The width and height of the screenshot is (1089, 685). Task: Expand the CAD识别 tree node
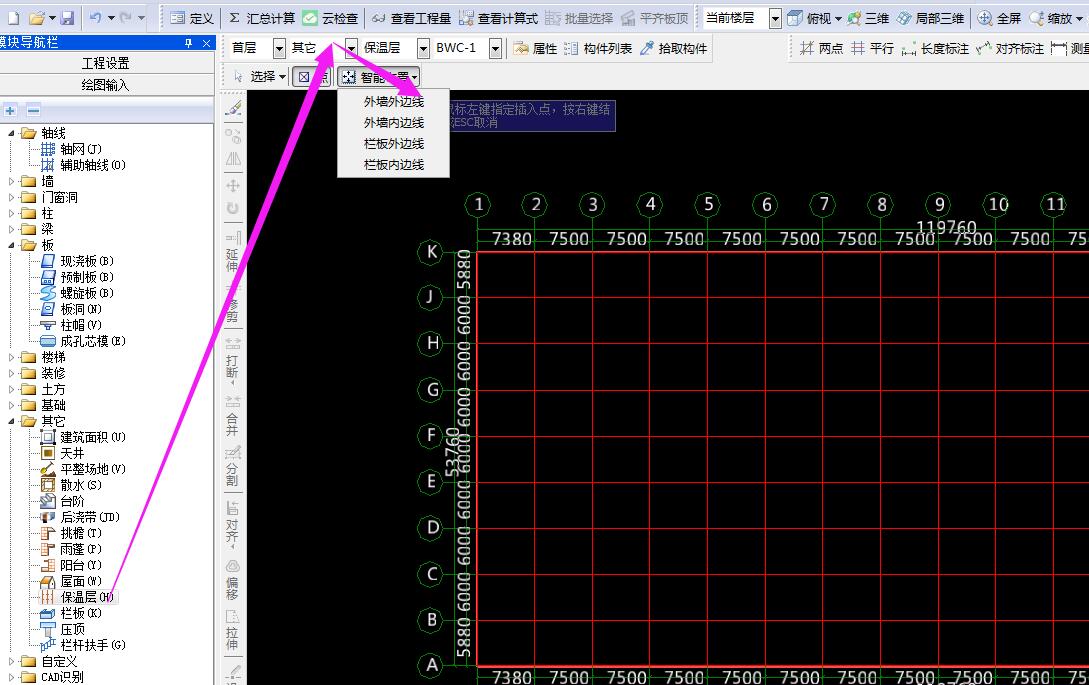click(10, 677)
